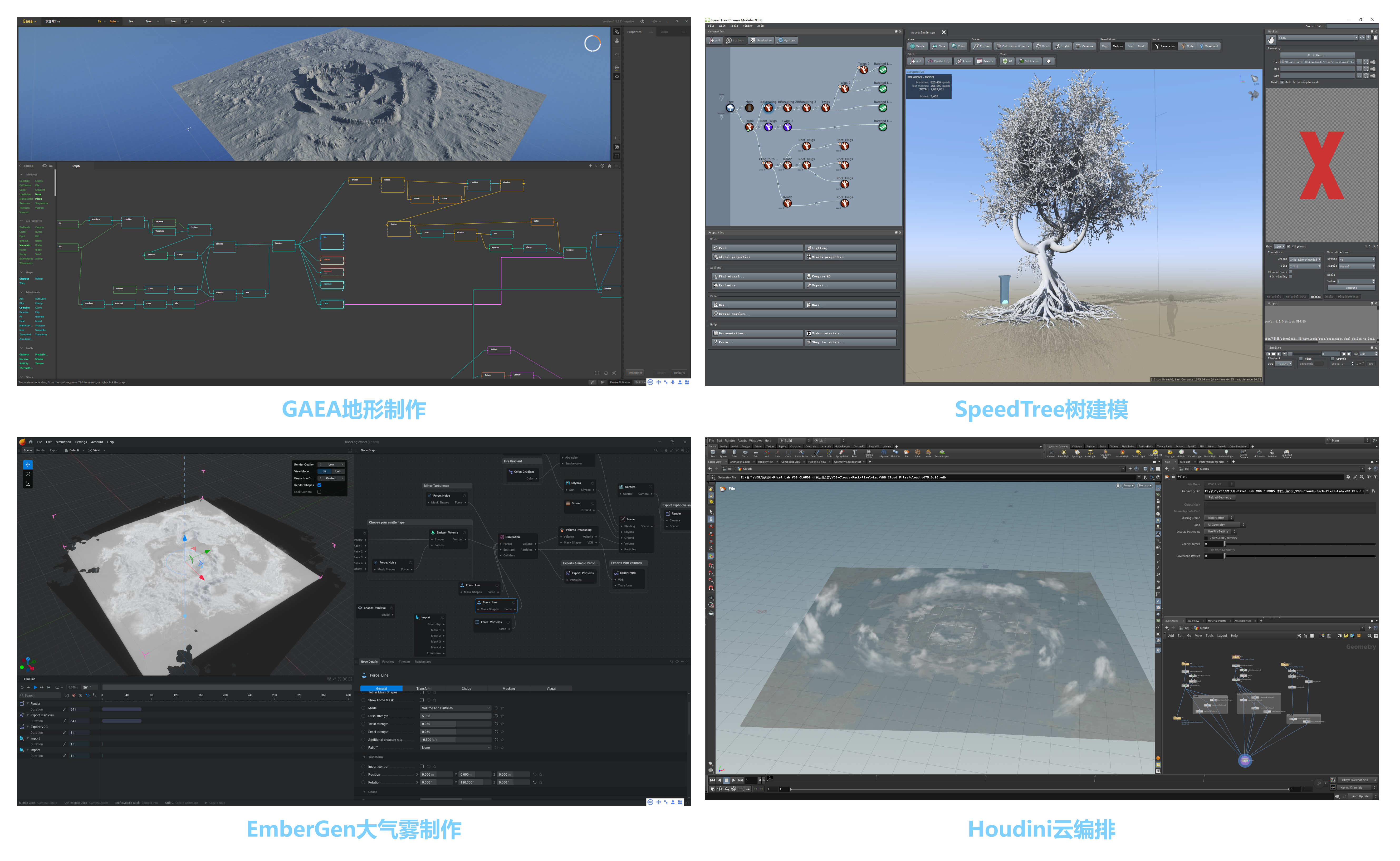1400x861 pixels.
Task: Click the Save button in Gaea toolbar
Action: [173, 22]
